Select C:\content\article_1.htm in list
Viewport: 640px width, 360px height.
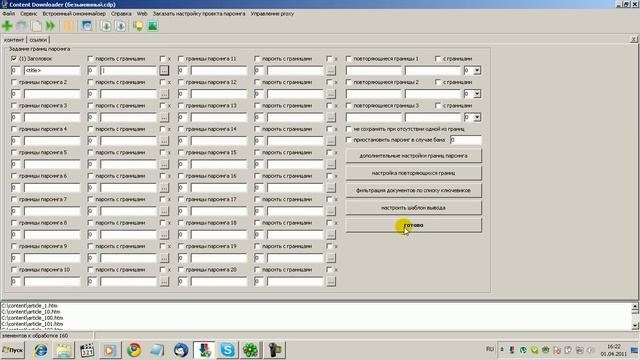[x=29, y=306]
